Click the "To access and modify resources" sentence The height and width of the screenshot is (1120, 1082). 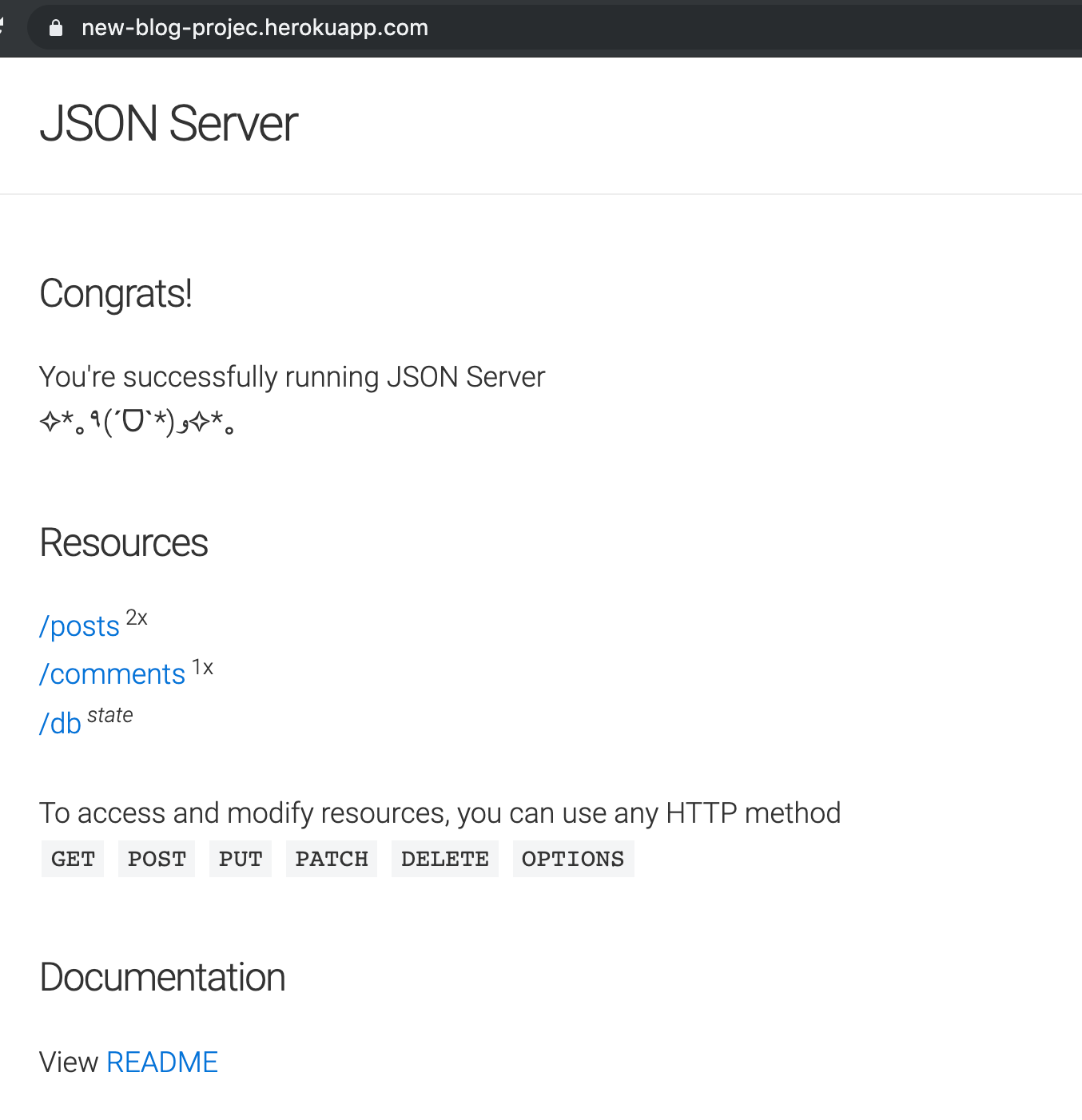coord(440,813)
